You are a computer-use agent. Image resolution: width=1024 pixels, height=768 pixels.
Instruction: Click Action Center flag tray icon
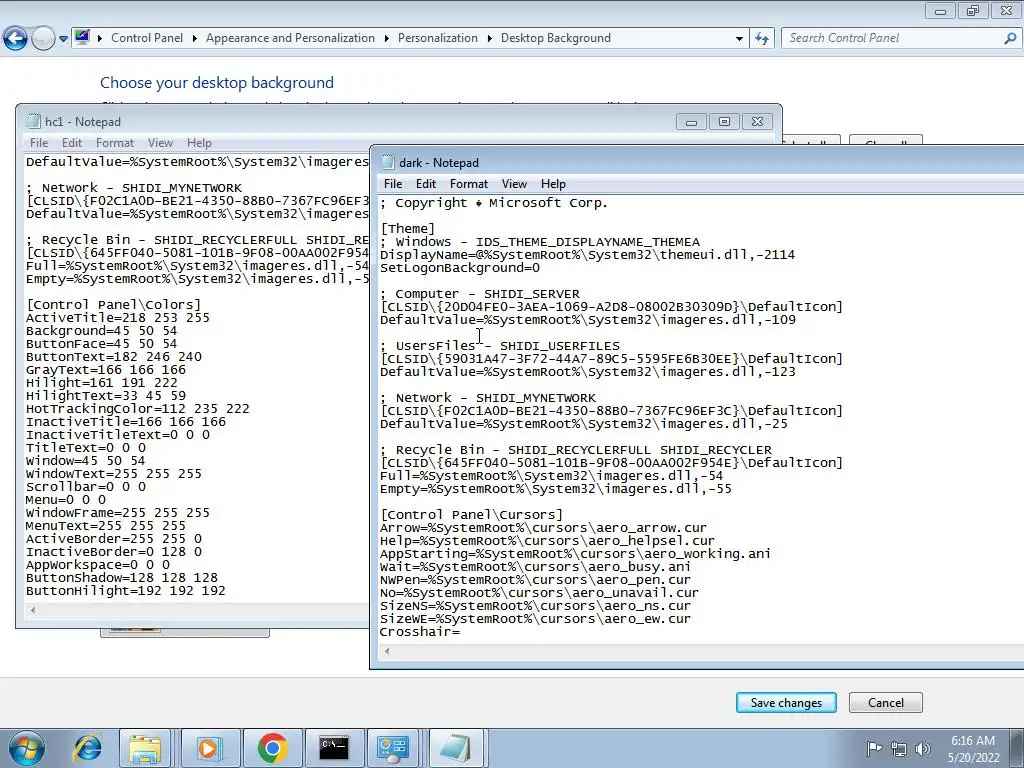point(874,748)
